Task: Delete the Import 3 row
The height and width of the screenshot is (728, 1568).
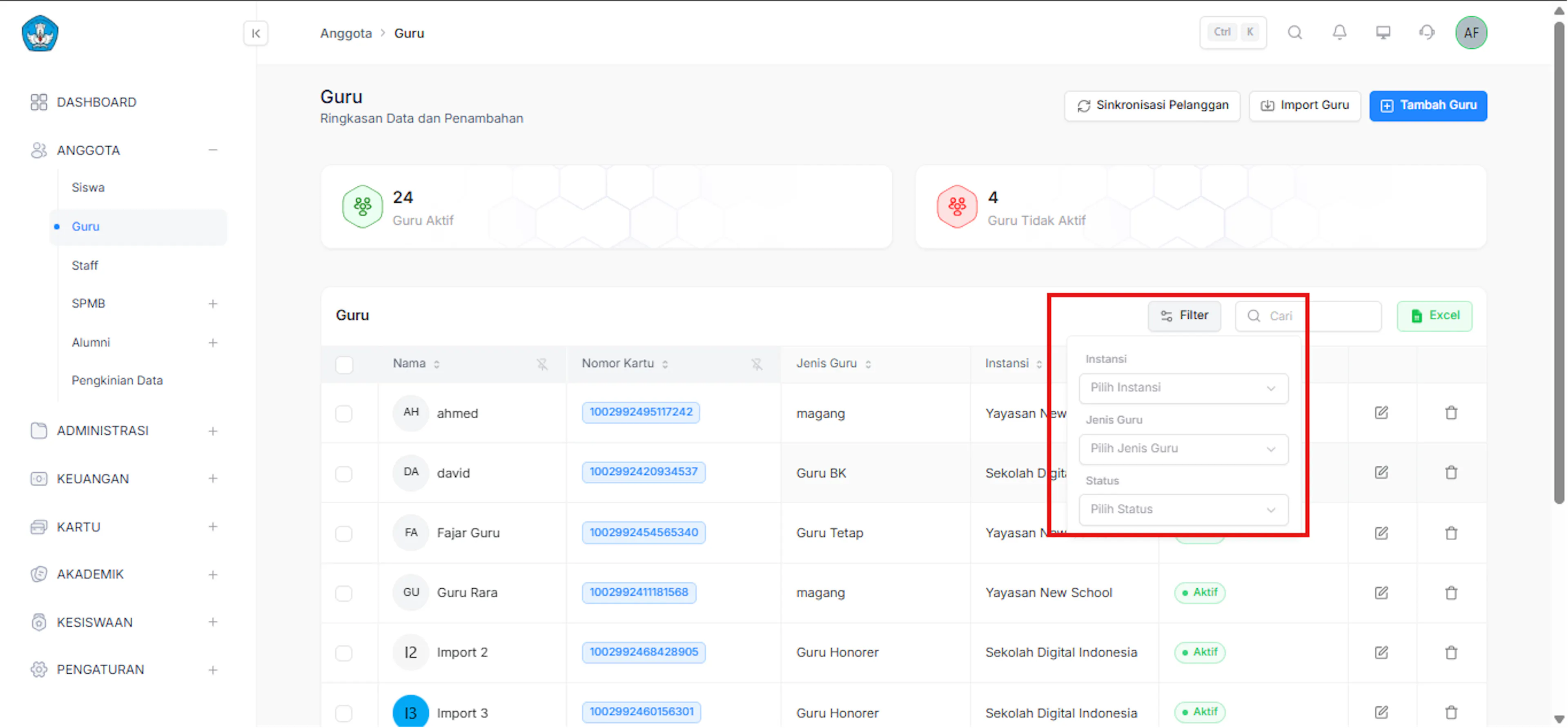Action: [x=1451, y=712]
